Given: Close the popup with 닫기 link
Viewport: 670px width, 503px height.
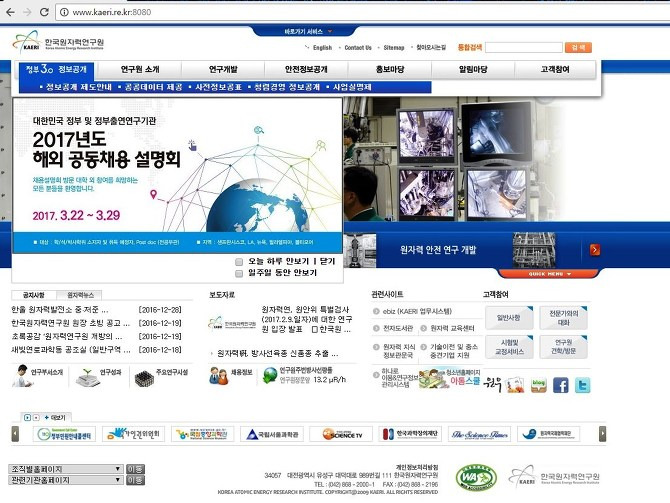Looking at the screenshot, I should 327,261.
